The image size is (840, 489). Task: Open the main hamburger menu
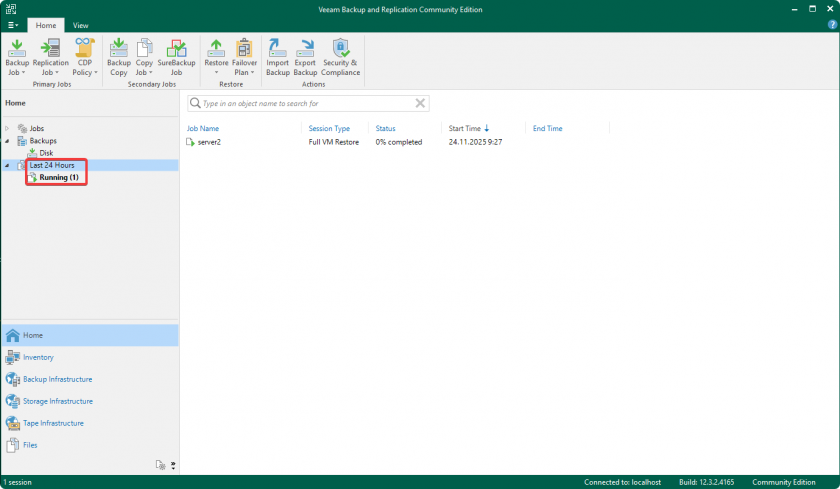[x=12, y=25]
